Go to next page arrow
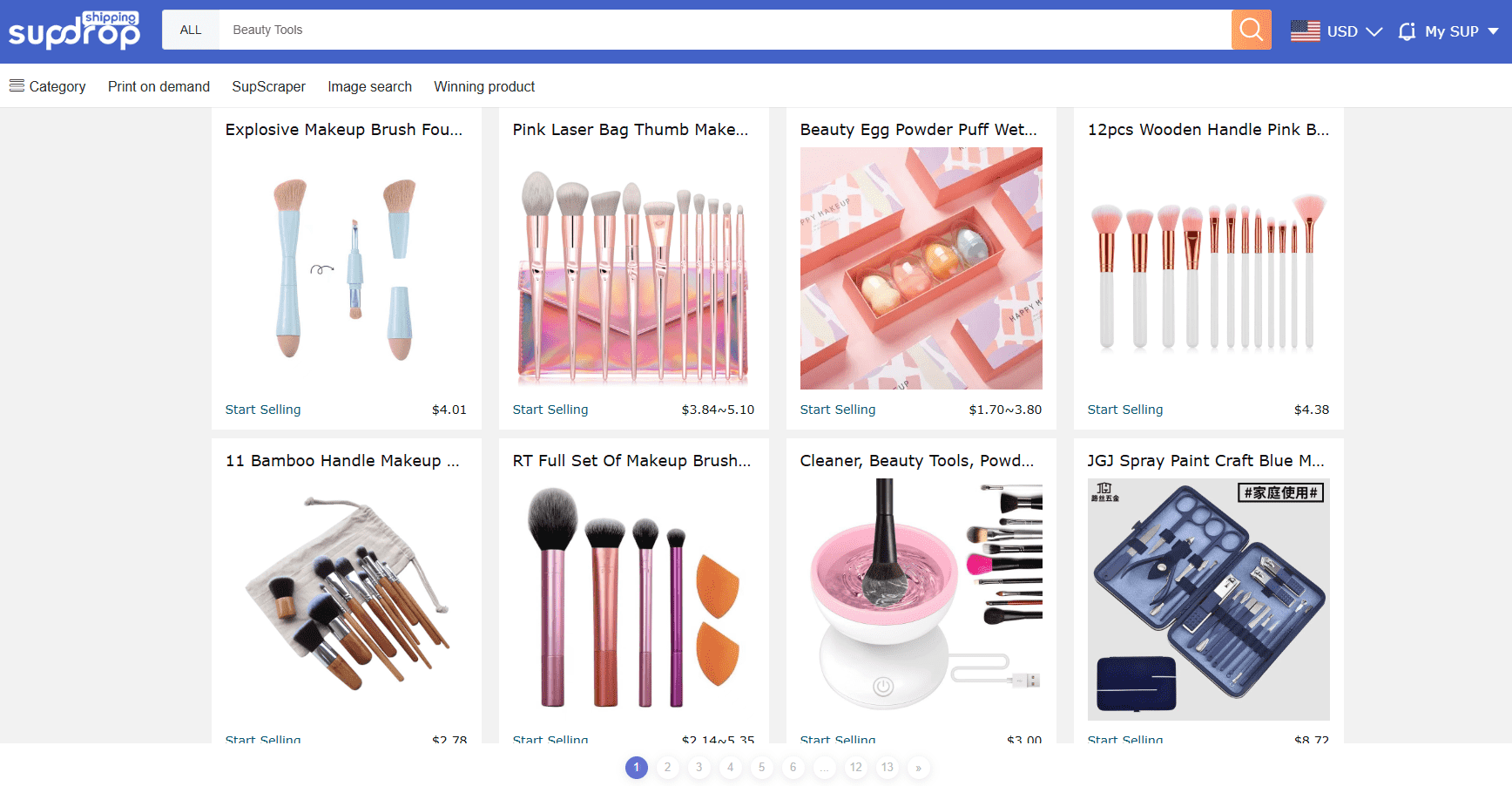 [x=919, y=768]
